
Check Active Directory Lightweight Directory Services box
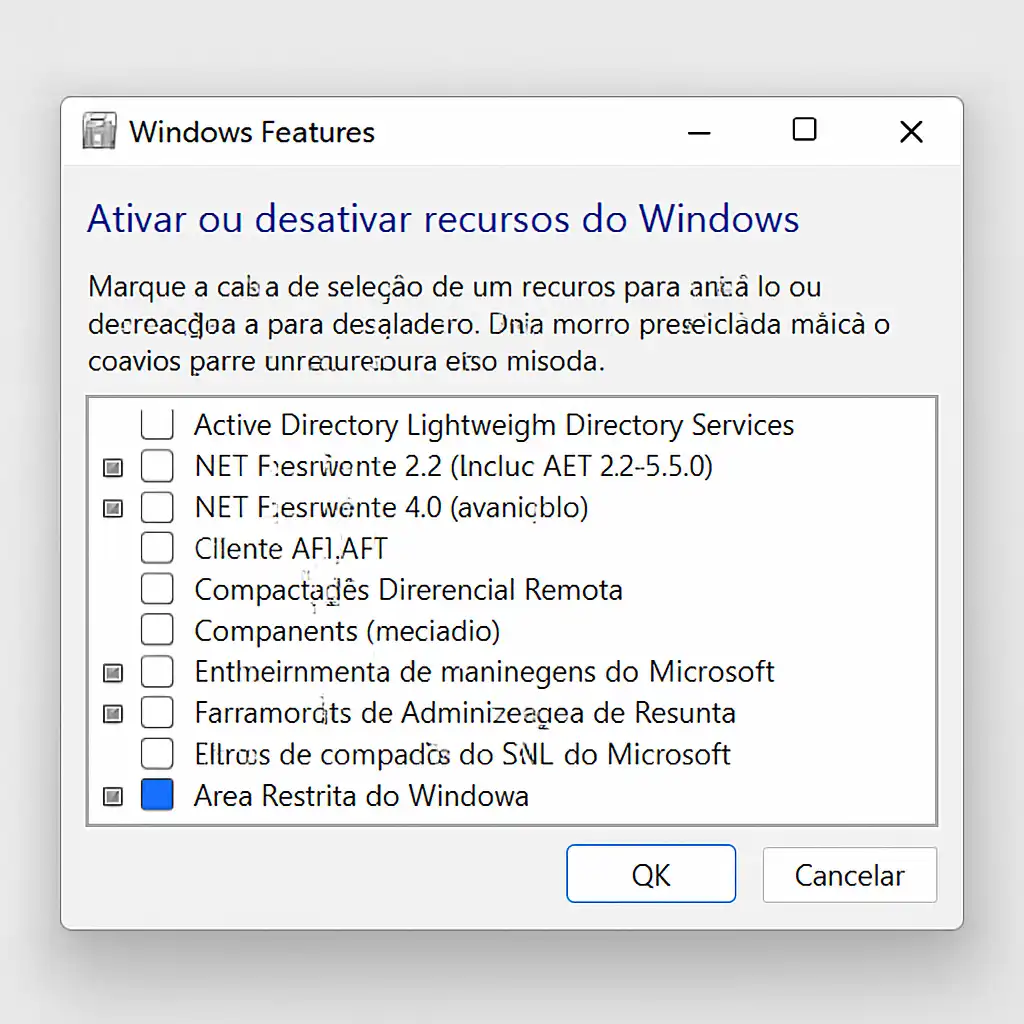pos(157,425)
